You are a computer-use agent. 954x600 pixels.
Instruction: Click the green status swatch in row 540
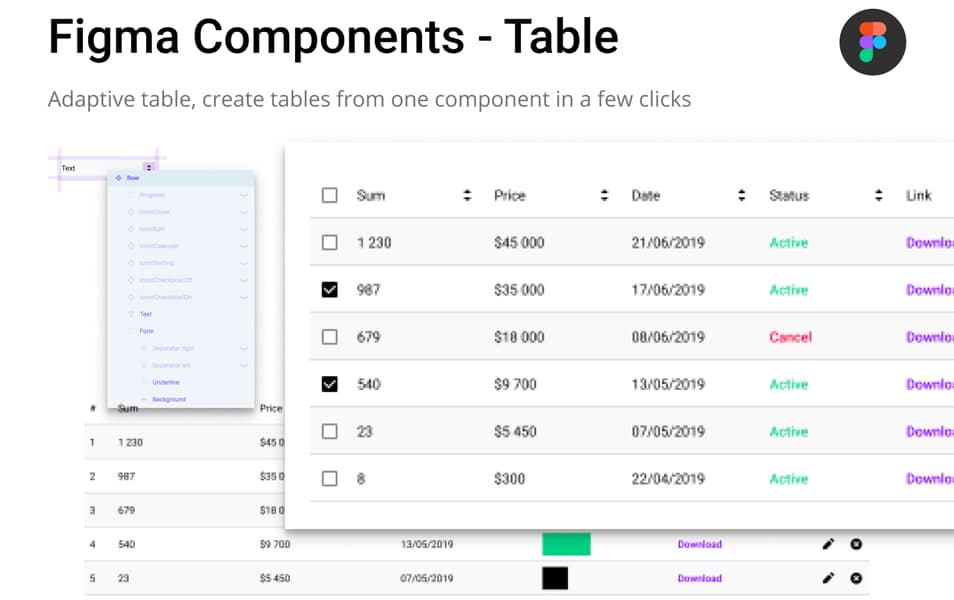[x=566, y=544]
